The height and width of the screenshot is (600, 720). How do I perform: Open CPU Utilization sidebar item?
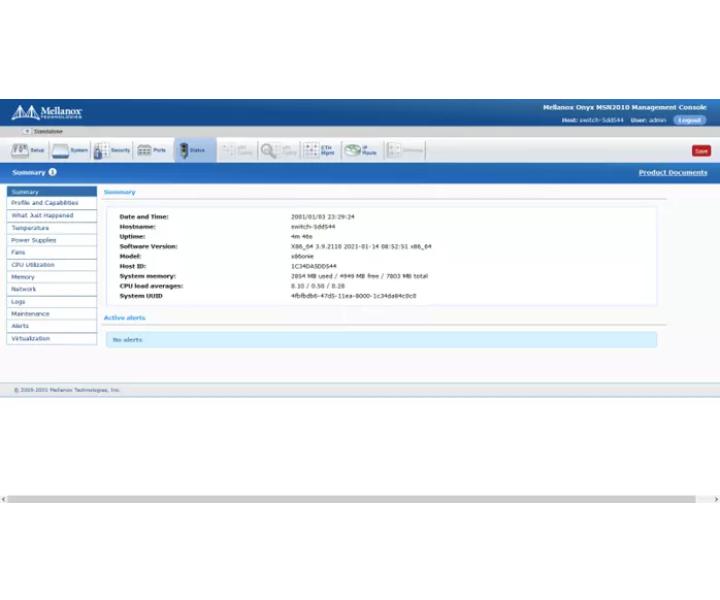(x=51, y=265)
